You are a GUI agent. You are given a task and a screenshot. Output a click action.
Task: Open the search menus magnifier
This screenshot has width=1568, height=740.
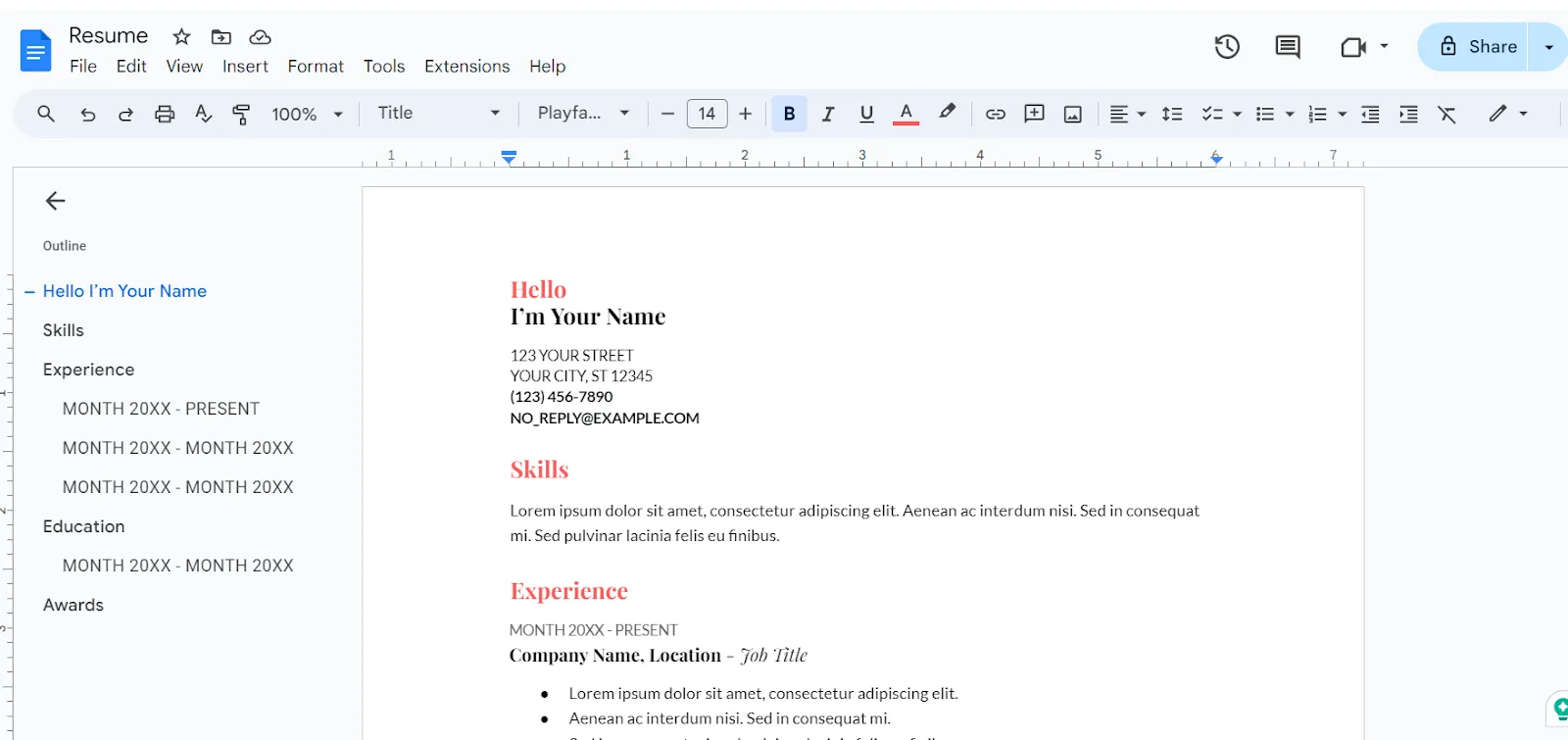[46, 114]
